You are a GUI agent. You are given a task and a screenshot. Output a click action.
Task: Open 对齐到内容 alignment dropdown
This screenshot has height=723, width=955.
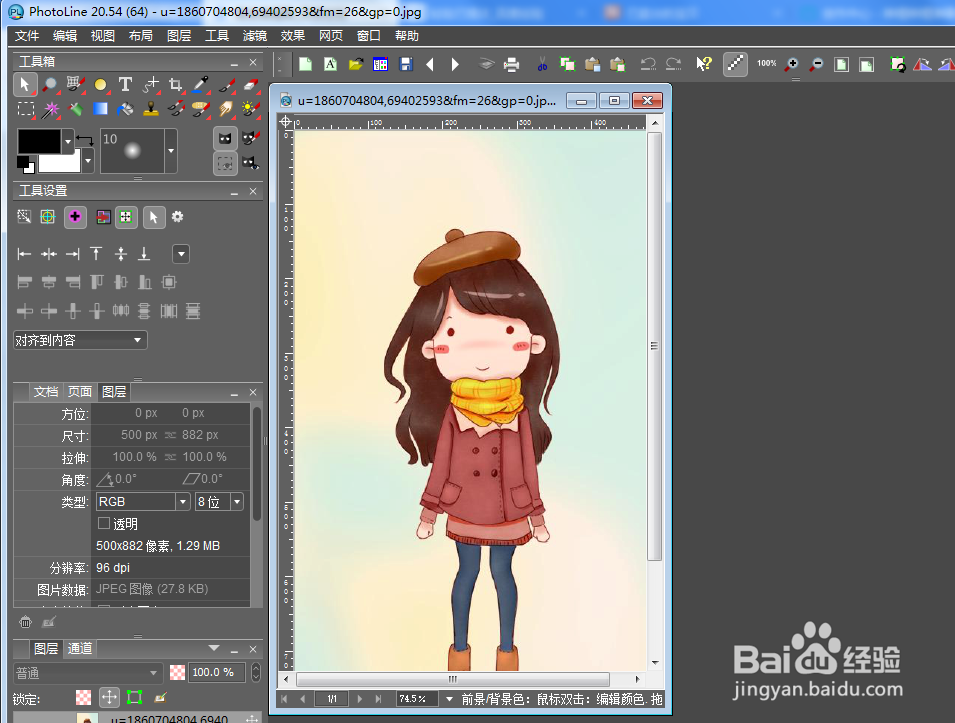80,340
